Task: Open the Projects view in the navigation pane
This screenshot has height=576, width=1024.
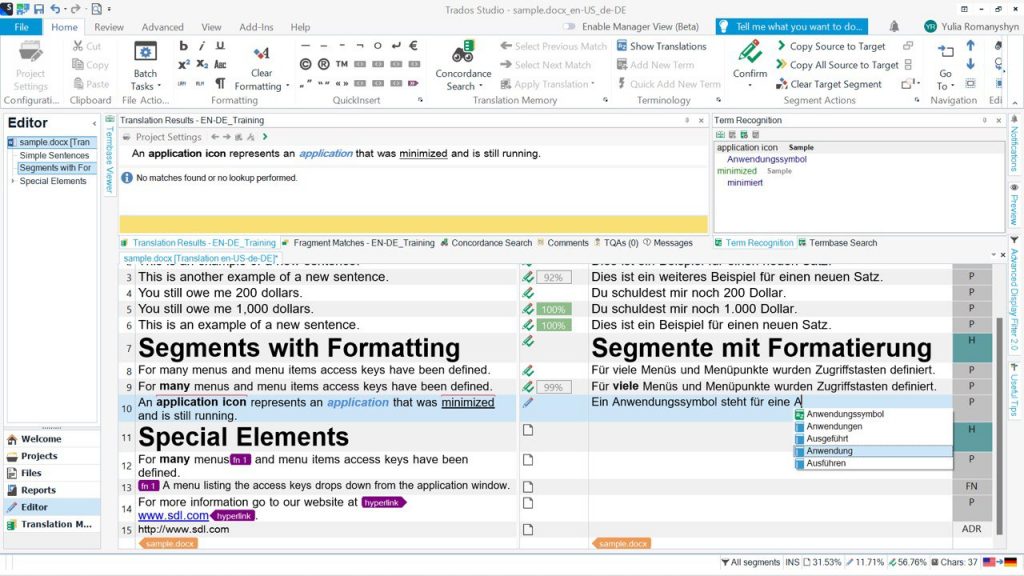Action: click(x=52, y=456)
